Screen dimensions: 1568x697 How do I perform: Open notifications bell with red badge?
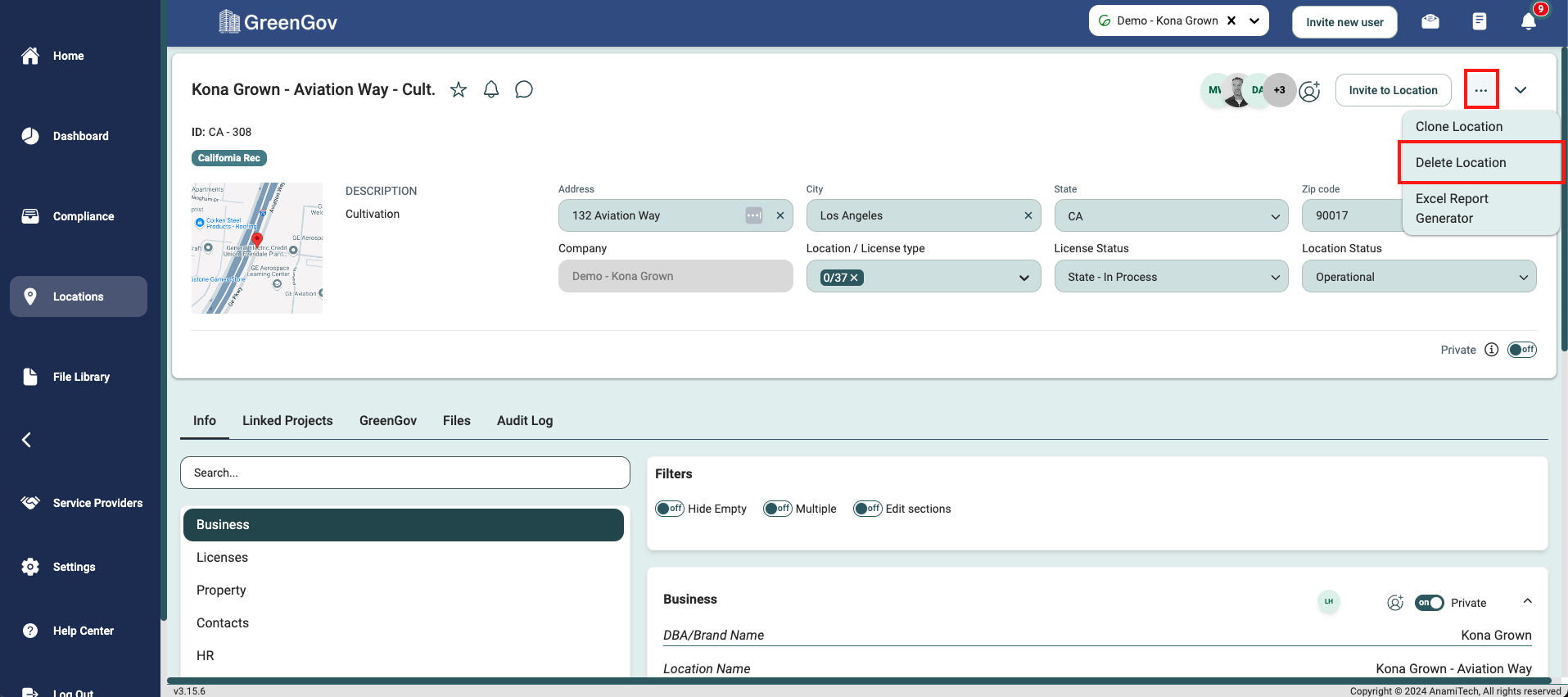point(1528,21)
